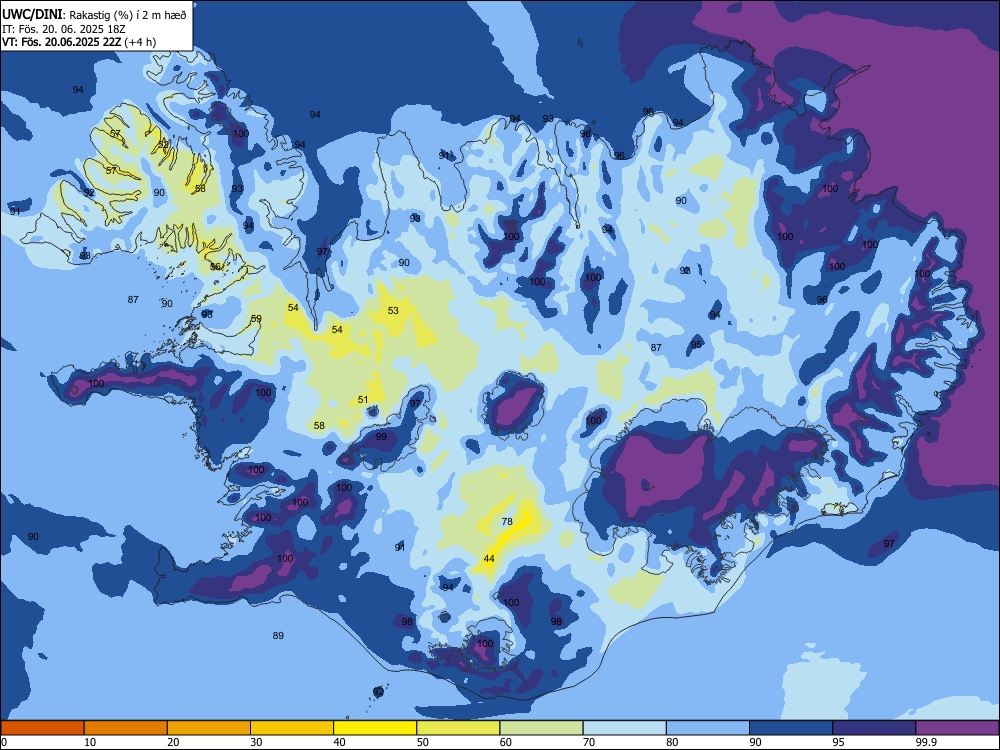Click the '59' humidity value on the map
This screenshot has height=750, width=1000.
point(256,319)
